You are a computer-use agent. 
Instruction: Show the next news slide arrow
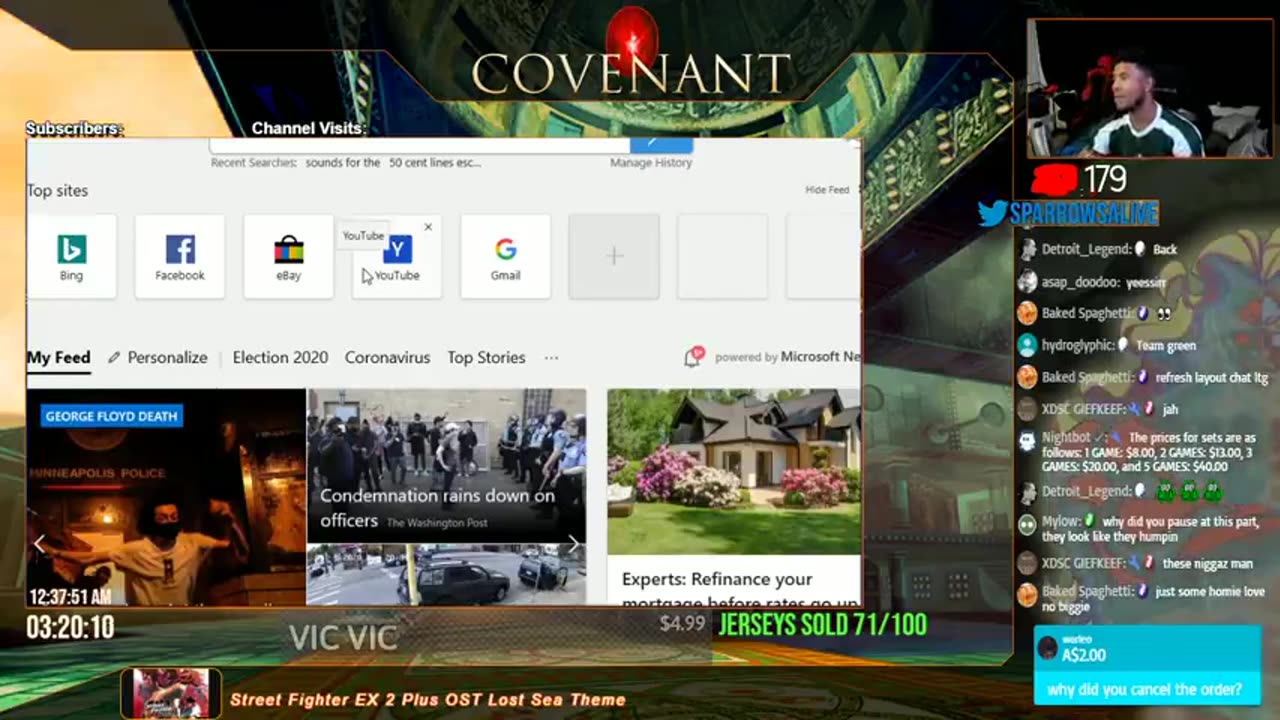[x=573, y=544]
